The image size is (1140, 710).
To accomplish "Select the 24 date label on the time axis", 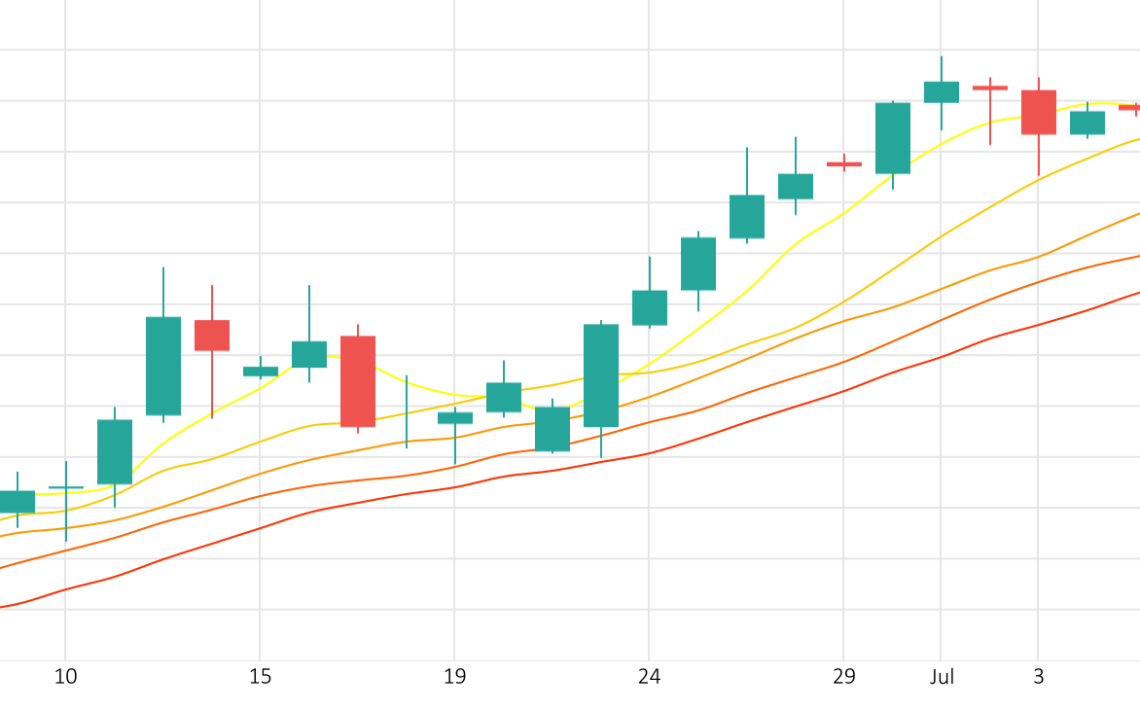I will [649, 677].
